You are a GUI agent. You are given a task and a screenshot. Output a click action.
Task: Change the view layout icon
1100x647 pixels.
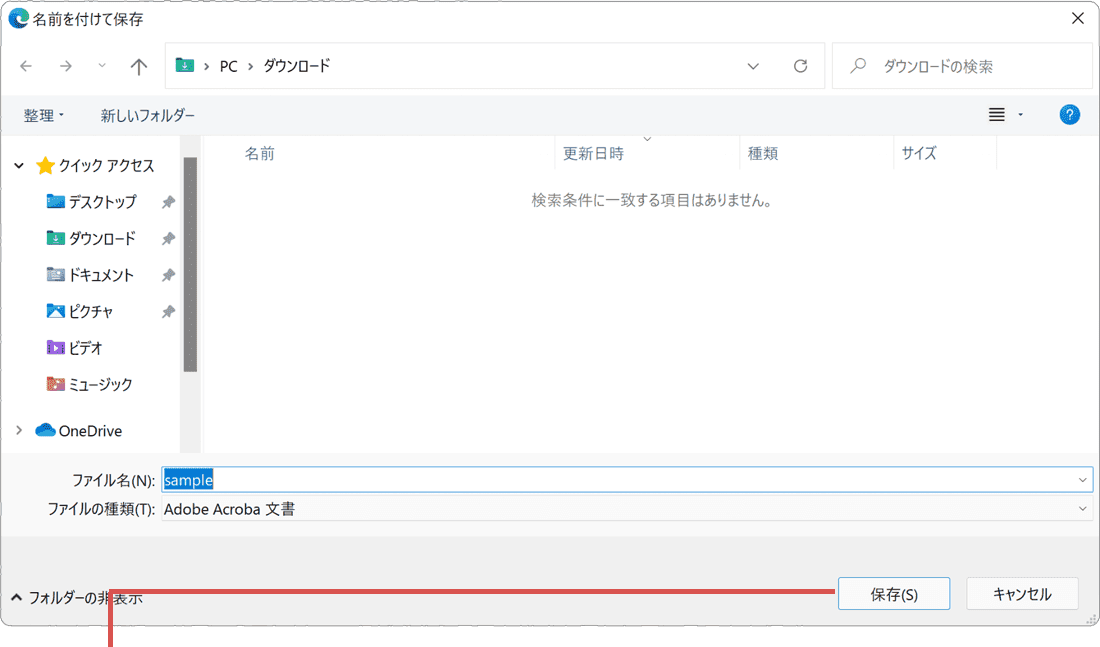click(997, 114)
